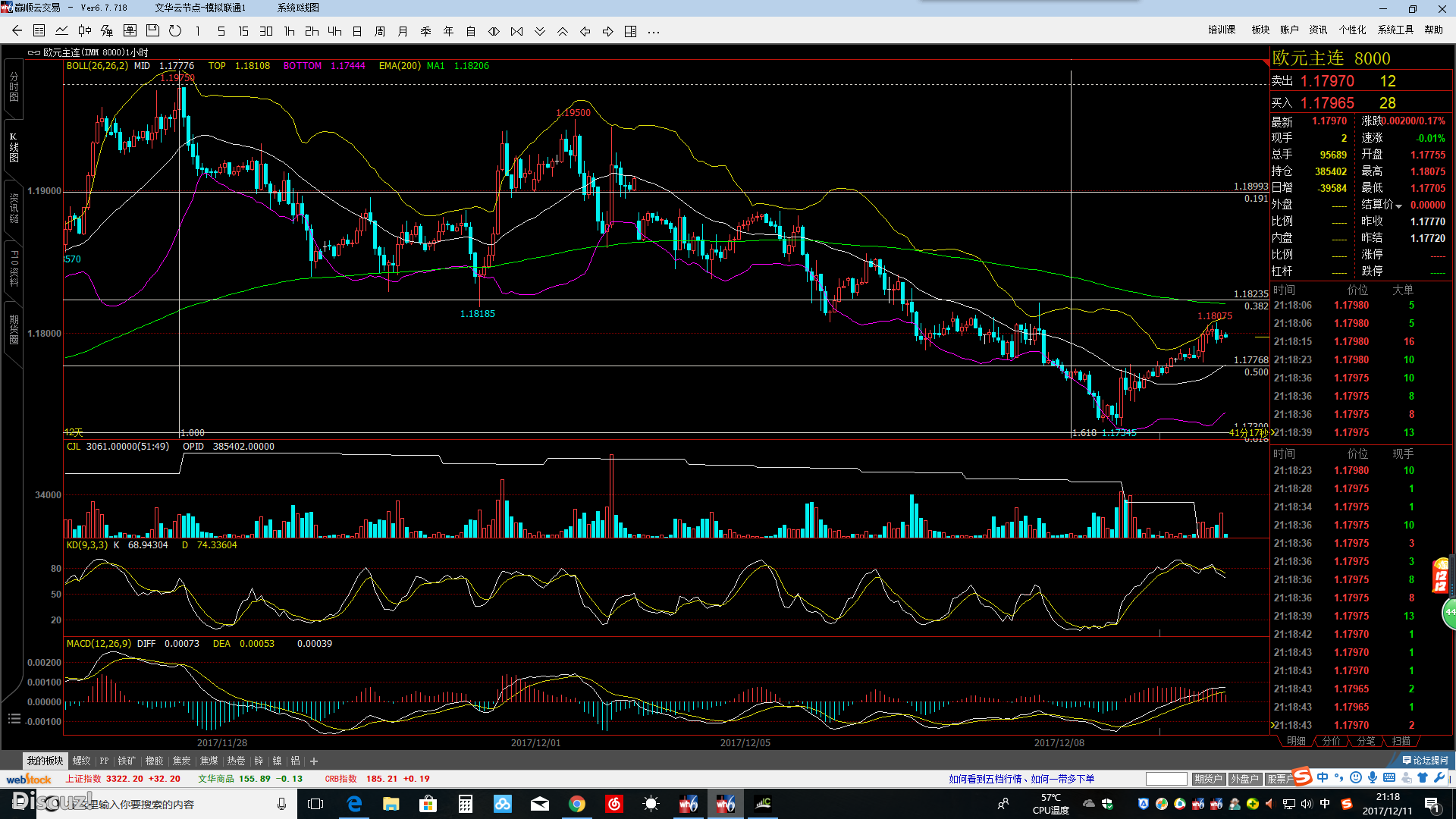Select the 扫描 tab below the trade list
This screenshot has width=1456, height=819.
[x=1401, y=741]
